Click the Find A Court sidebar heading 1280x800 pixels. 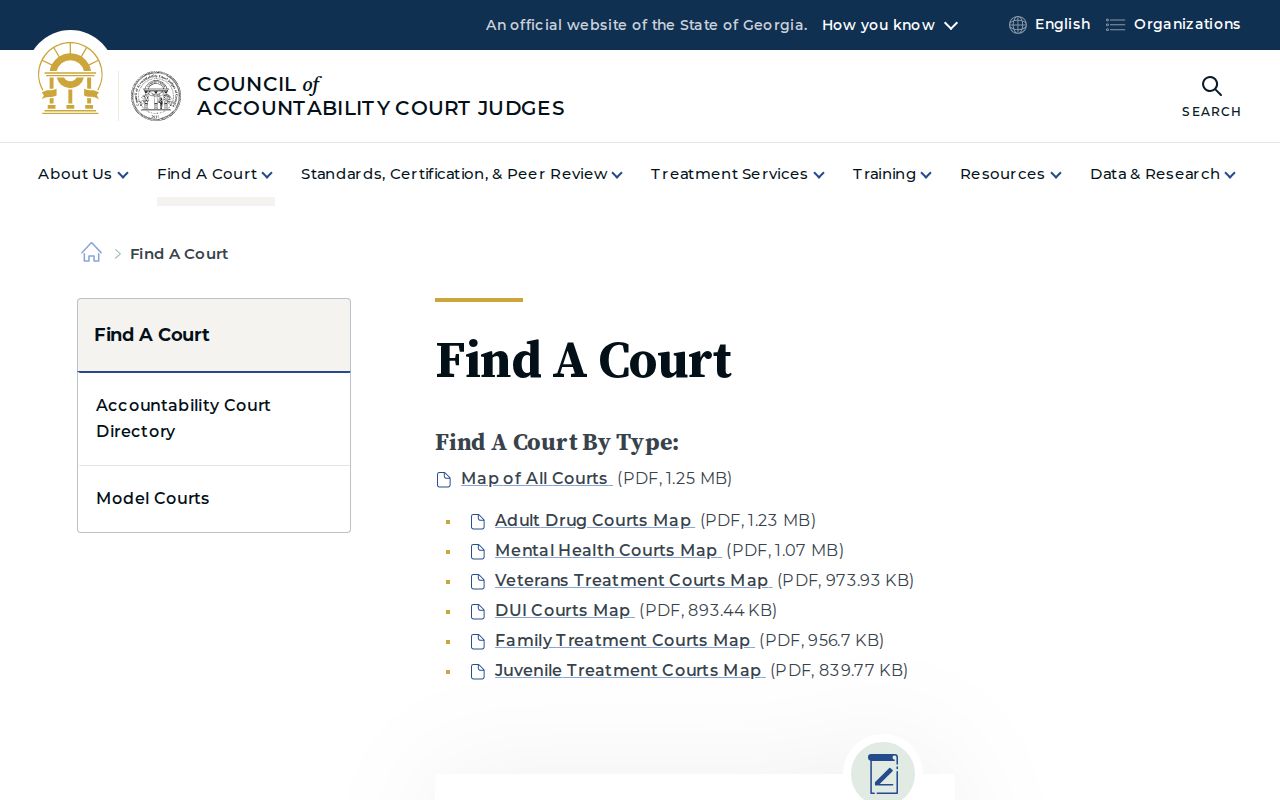(214, 335)
